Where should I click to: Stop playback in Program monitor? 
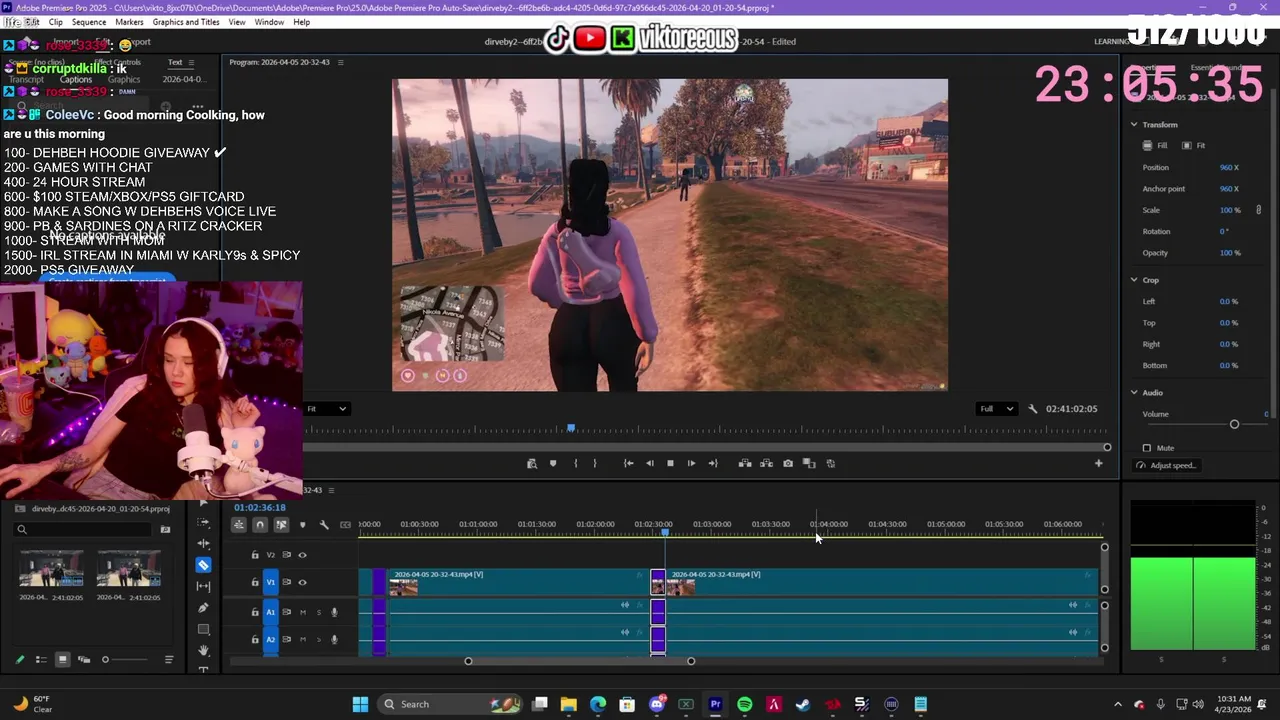(x=670, y=463)
